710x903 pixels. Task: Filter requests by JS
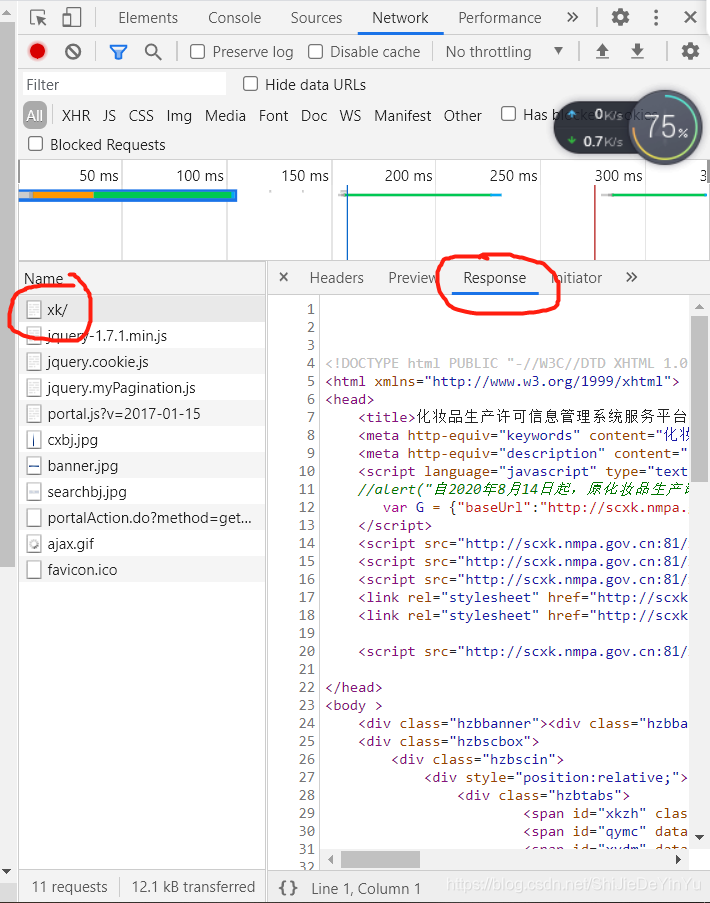click(109, 115)
